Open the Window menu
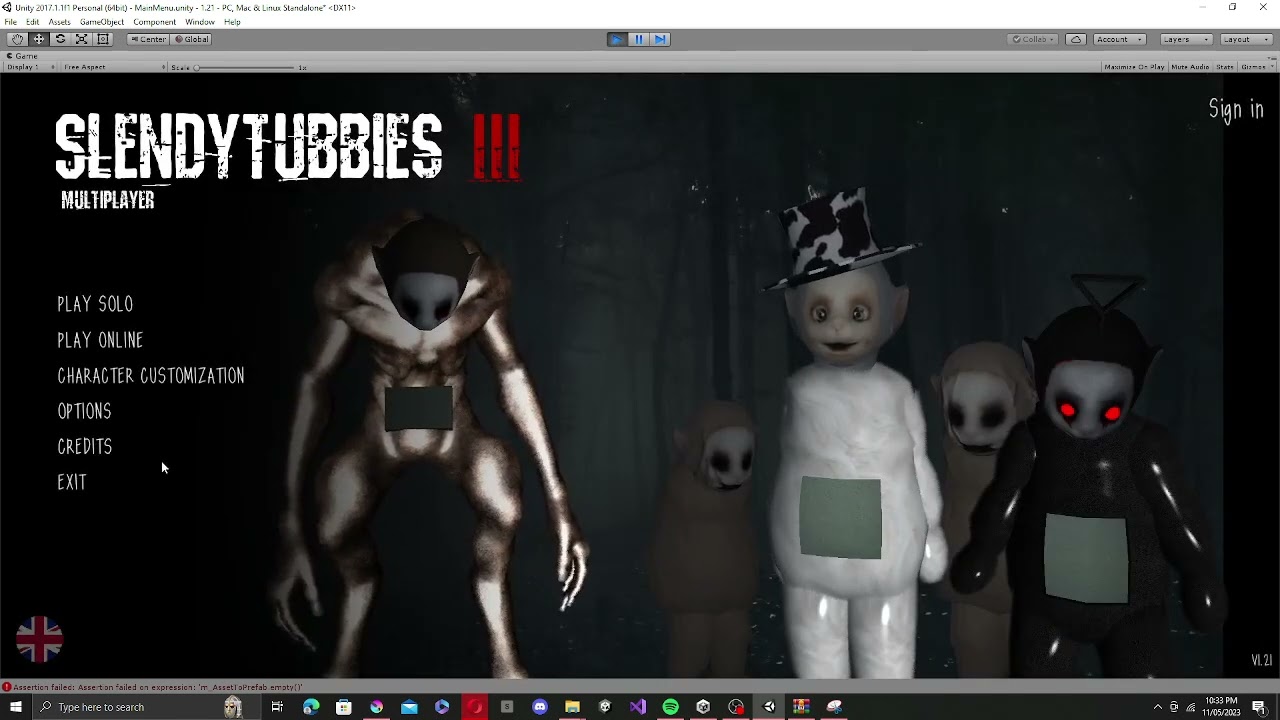 coord(200,22)
